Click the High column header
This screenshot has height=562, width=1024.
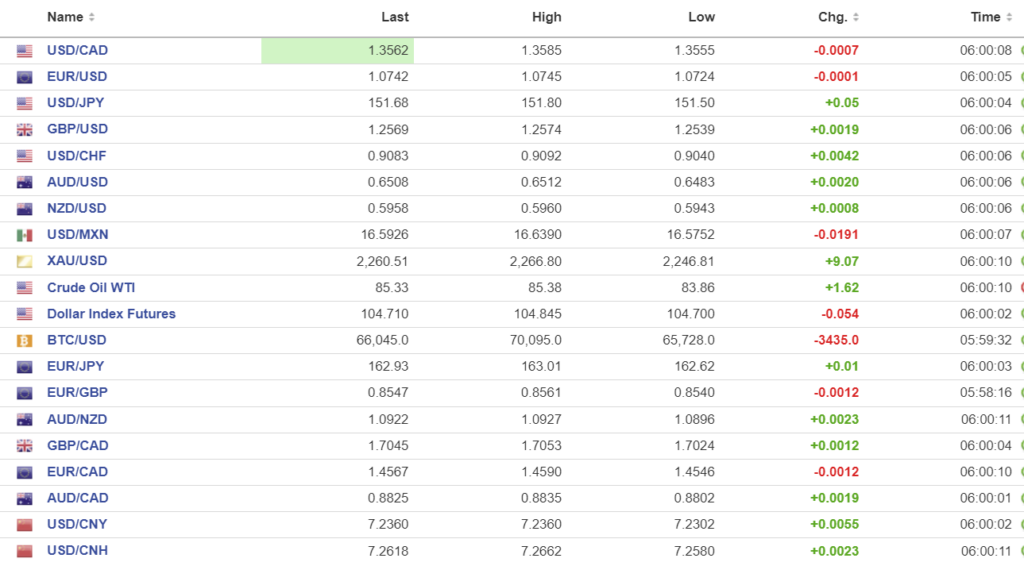point(547,17)
